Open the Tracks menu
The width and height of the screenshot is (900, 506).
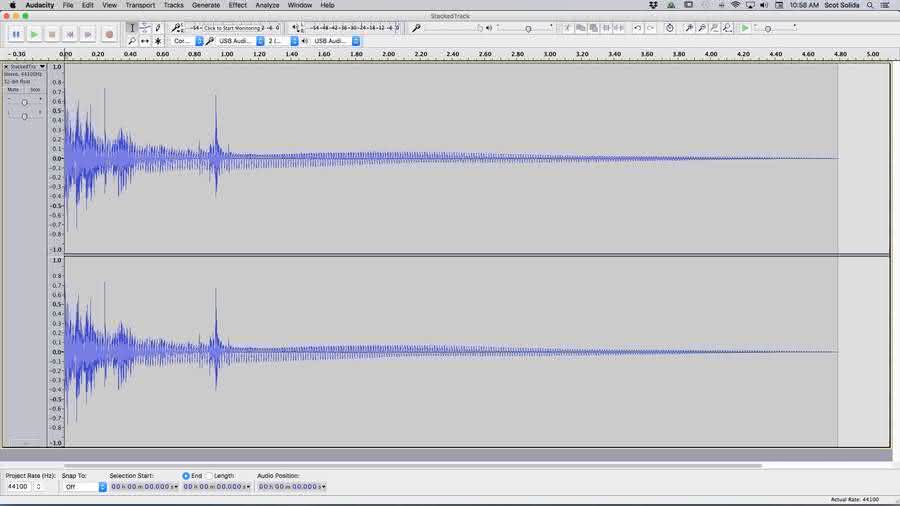173,5
